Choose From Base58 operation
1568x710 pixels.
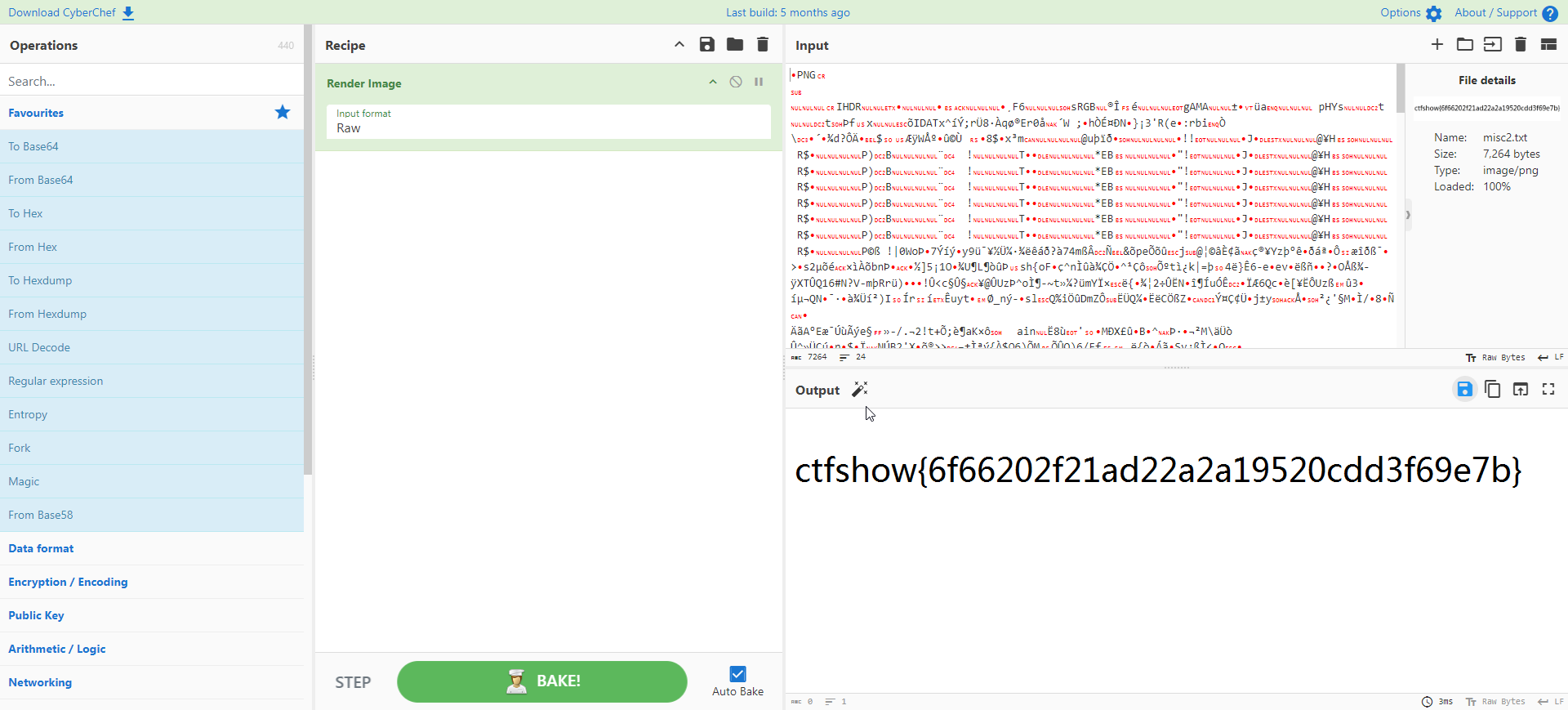[x=152, y=515]
